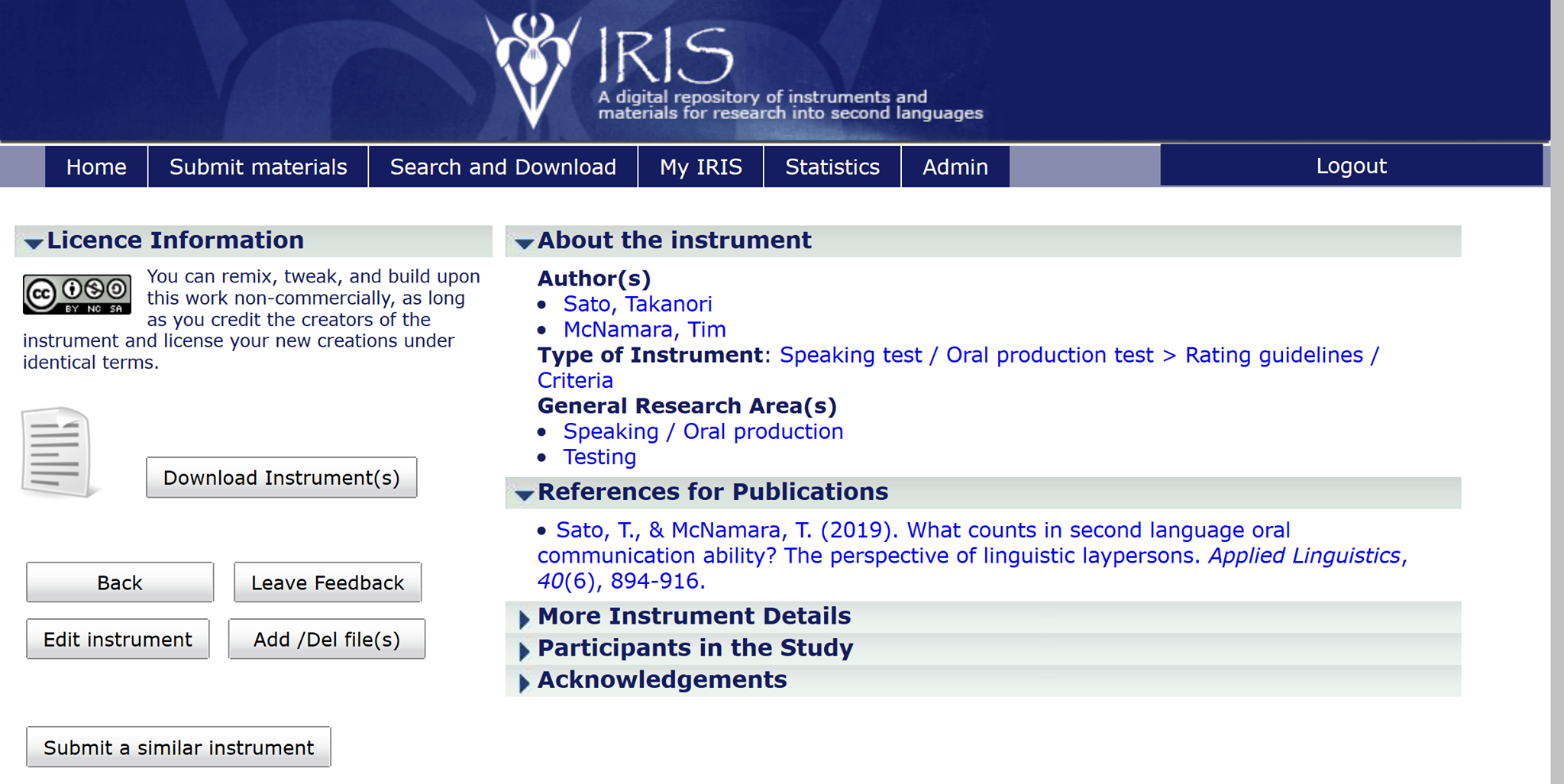This screenshot has height=784, width=1564.
Task: Follow the Speaking / Oral production research area link
Action: [x=703, y=431]
